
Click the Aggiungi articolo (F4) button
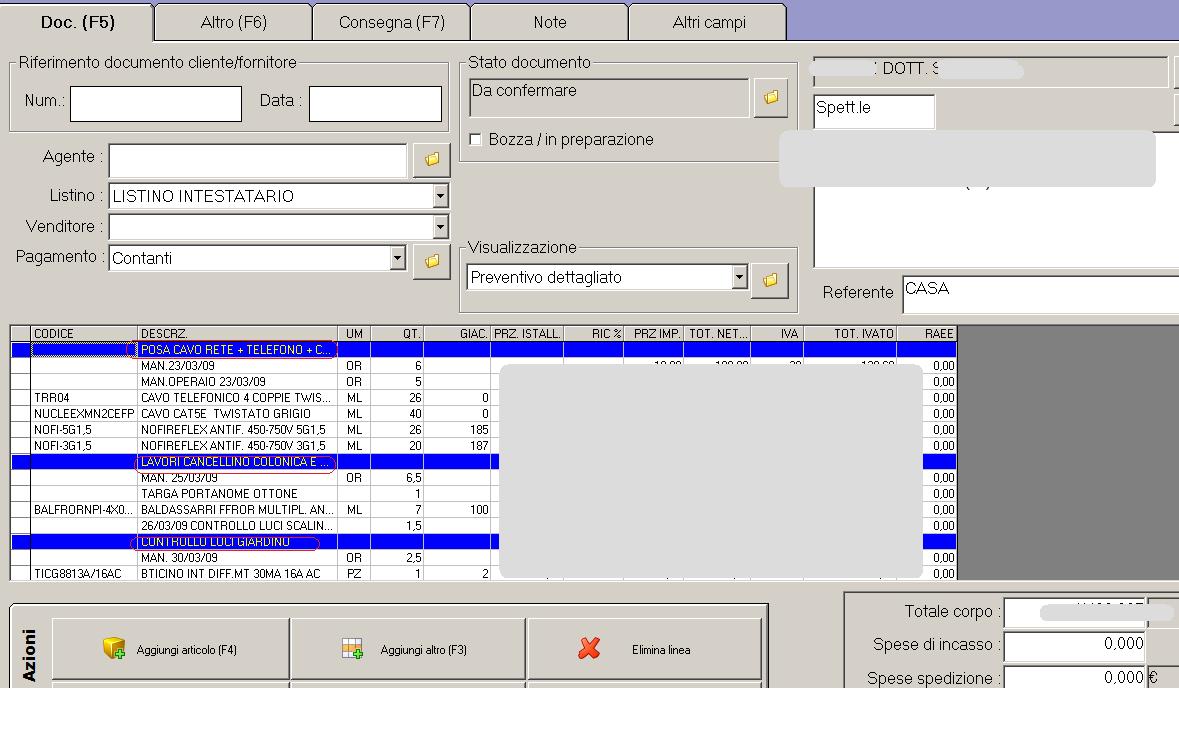pyautogui.click(x=171, y=648)
